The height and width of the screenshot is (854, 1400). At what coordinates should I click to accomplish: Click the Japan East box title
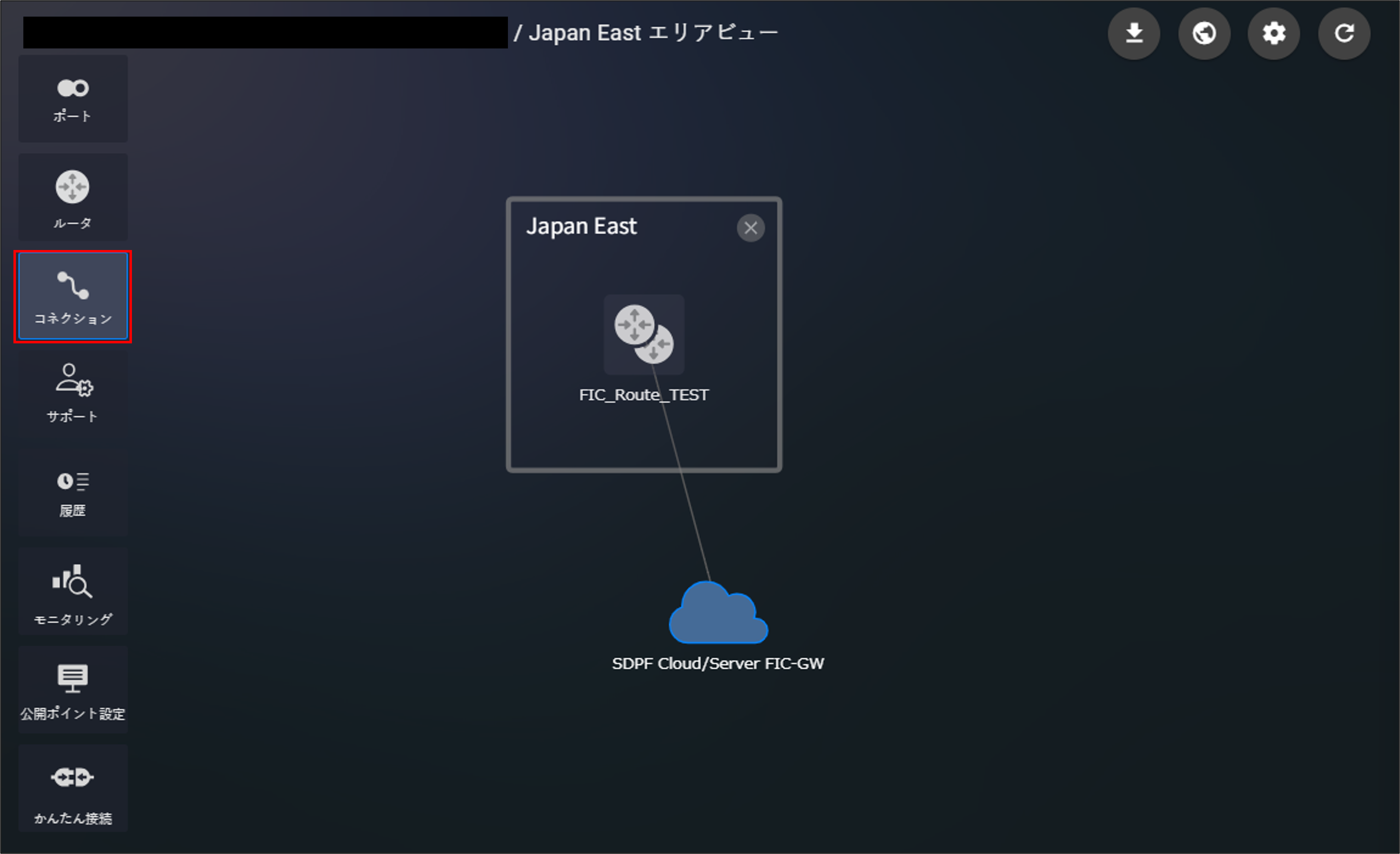point(581,227)
